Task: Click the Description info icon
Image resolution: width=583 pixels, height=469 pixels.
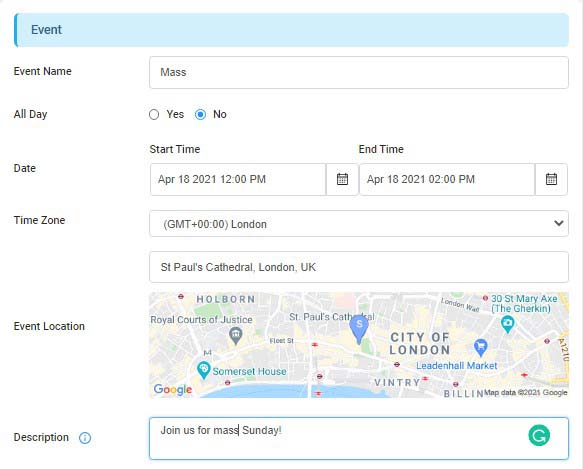Action: point(85,438)
